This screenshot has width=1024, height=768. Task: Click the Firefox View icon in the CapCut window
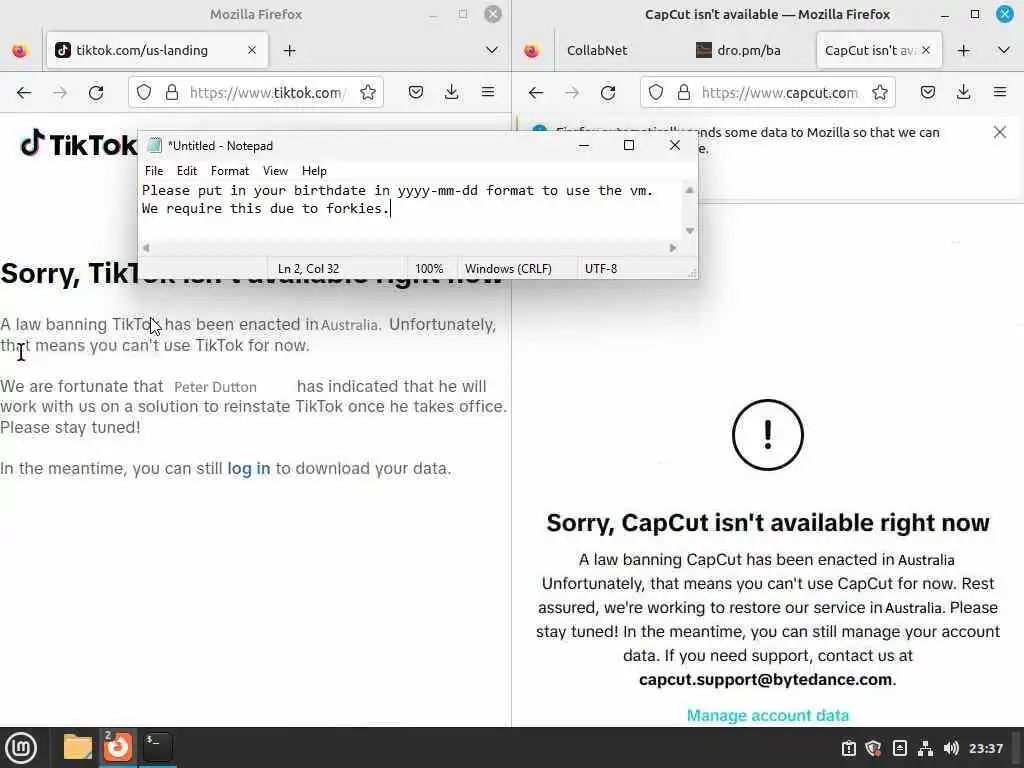pos(532,50)
